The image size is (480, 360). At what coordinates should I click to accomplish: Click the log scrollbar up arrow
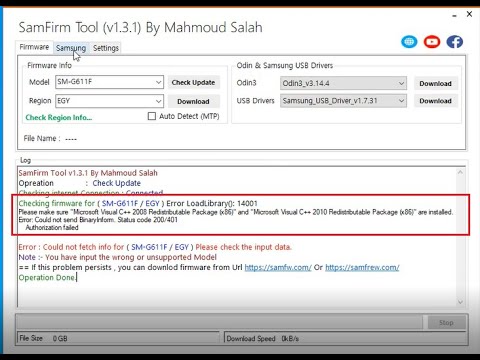pyautogui.click(x=460, y=172)
